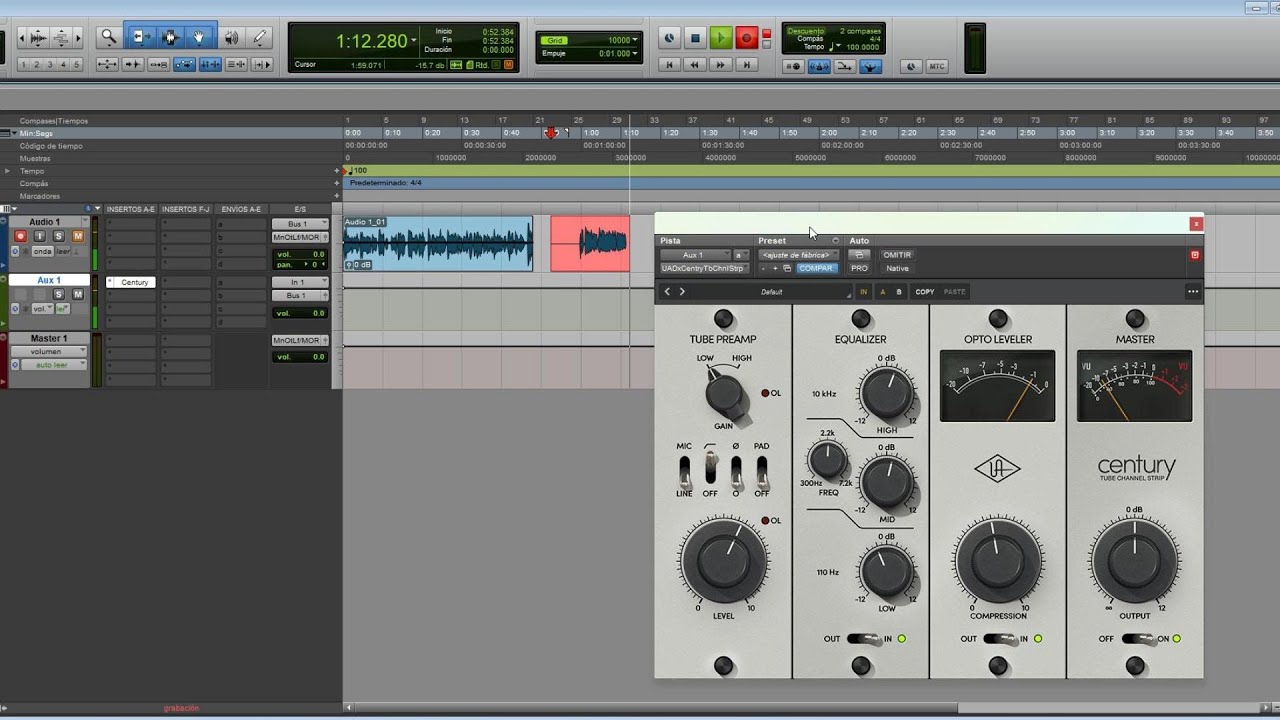1280x720 pixels.
Task: Open the Grid value dropdown
Action: pyautogui.click(x=635, y=41)
